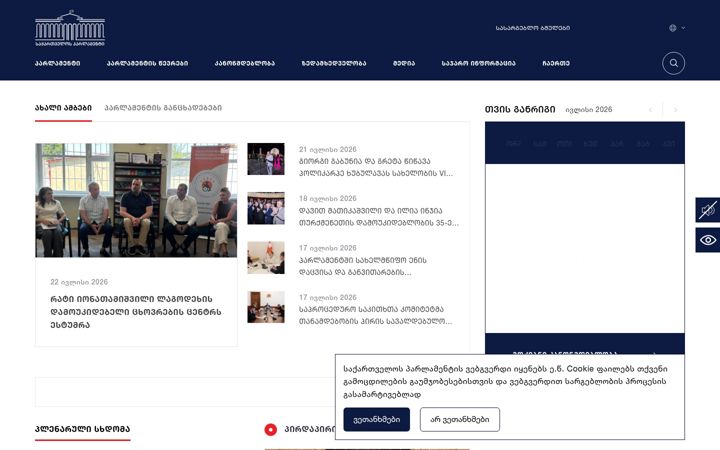Go to previous month in calendar

pyautogui.click(x=650, y=110)
